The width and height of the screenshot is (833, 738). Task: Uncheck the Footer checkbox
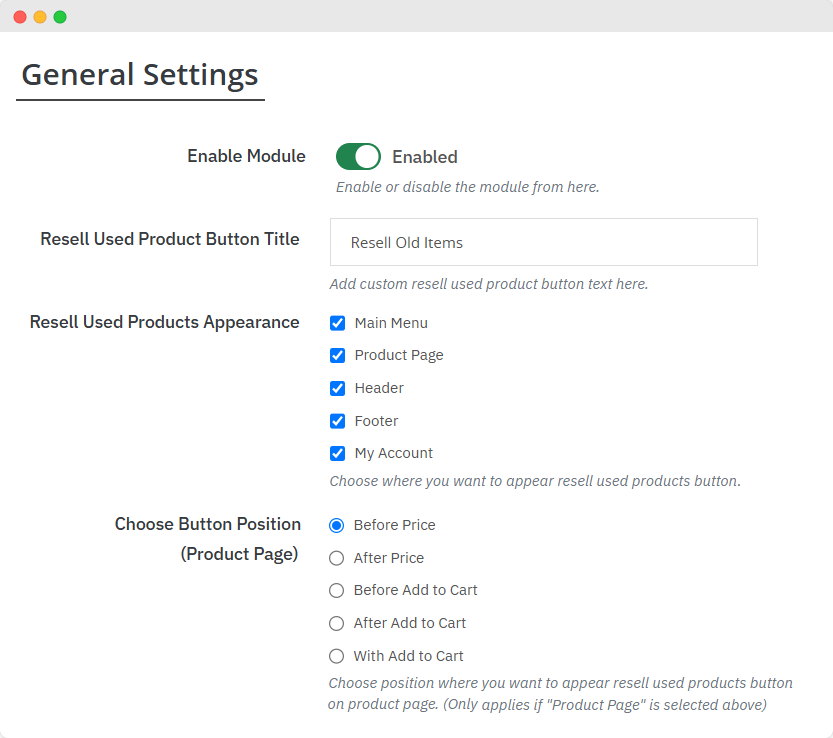coord(337,421)
